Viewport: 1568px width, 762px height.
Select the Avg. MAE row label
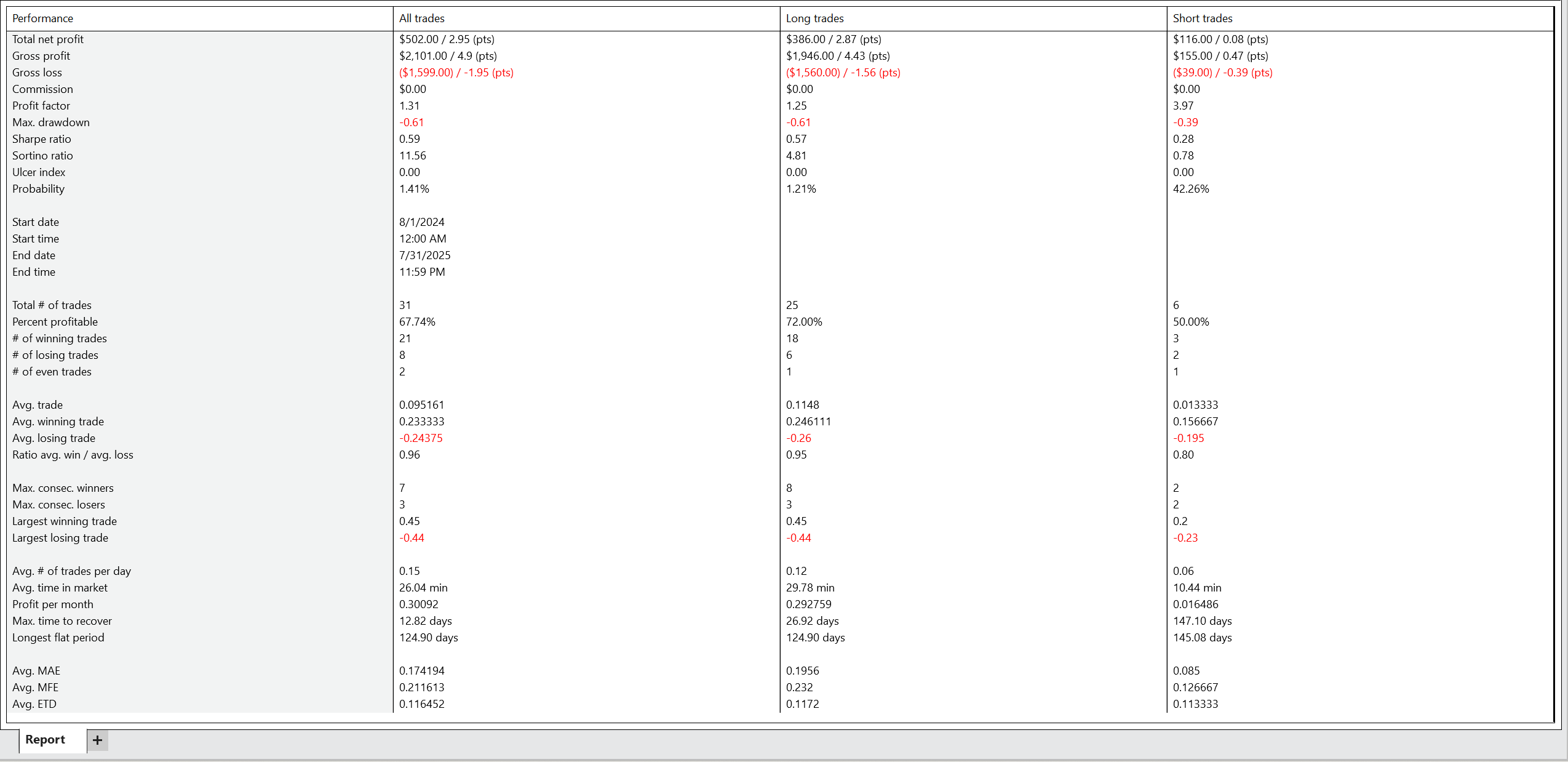tap(36, 671)
